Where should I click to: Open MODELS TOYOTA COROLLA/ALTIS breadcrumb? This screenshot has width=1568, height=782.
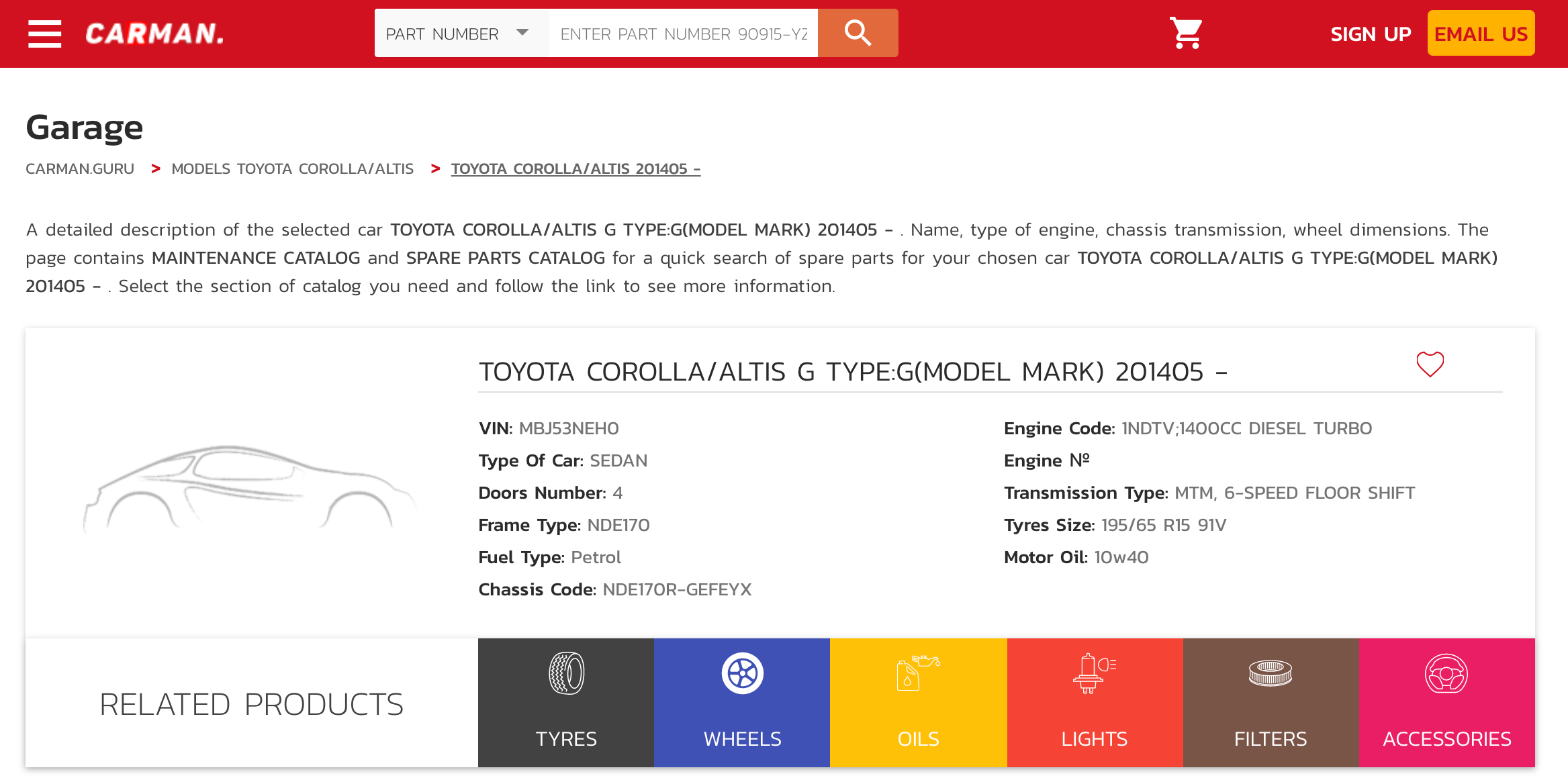coord(293,169)
